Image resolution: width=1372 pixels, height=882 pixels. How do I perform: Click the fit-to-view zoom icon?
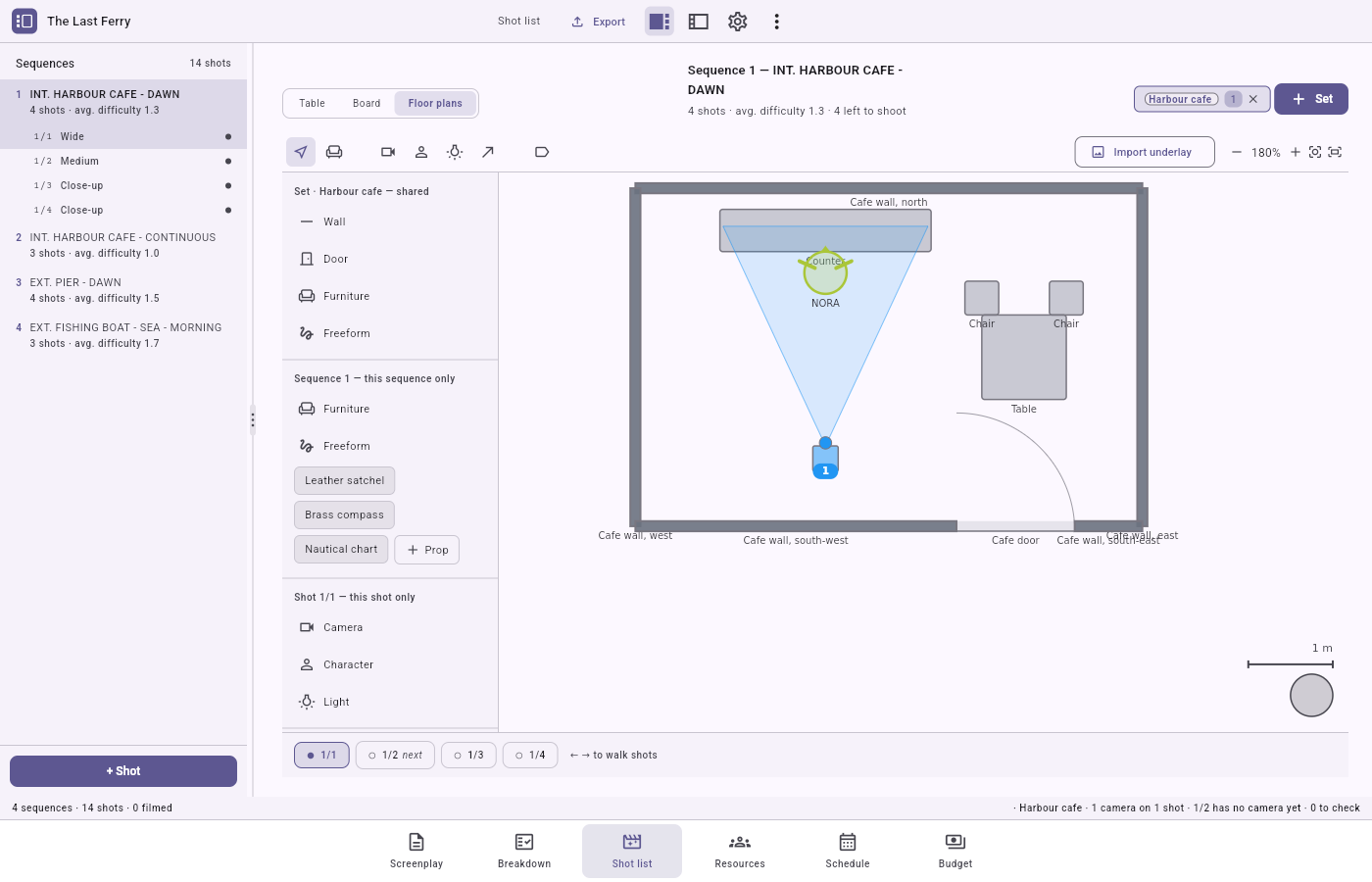[x=1315, y=152]
